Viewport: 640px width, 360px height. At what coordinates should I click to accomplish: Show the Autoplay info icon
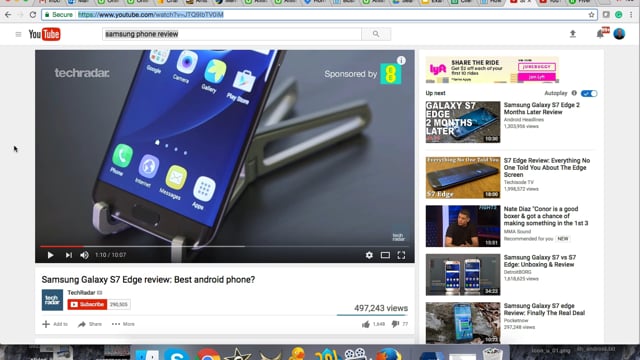(574, 93)
